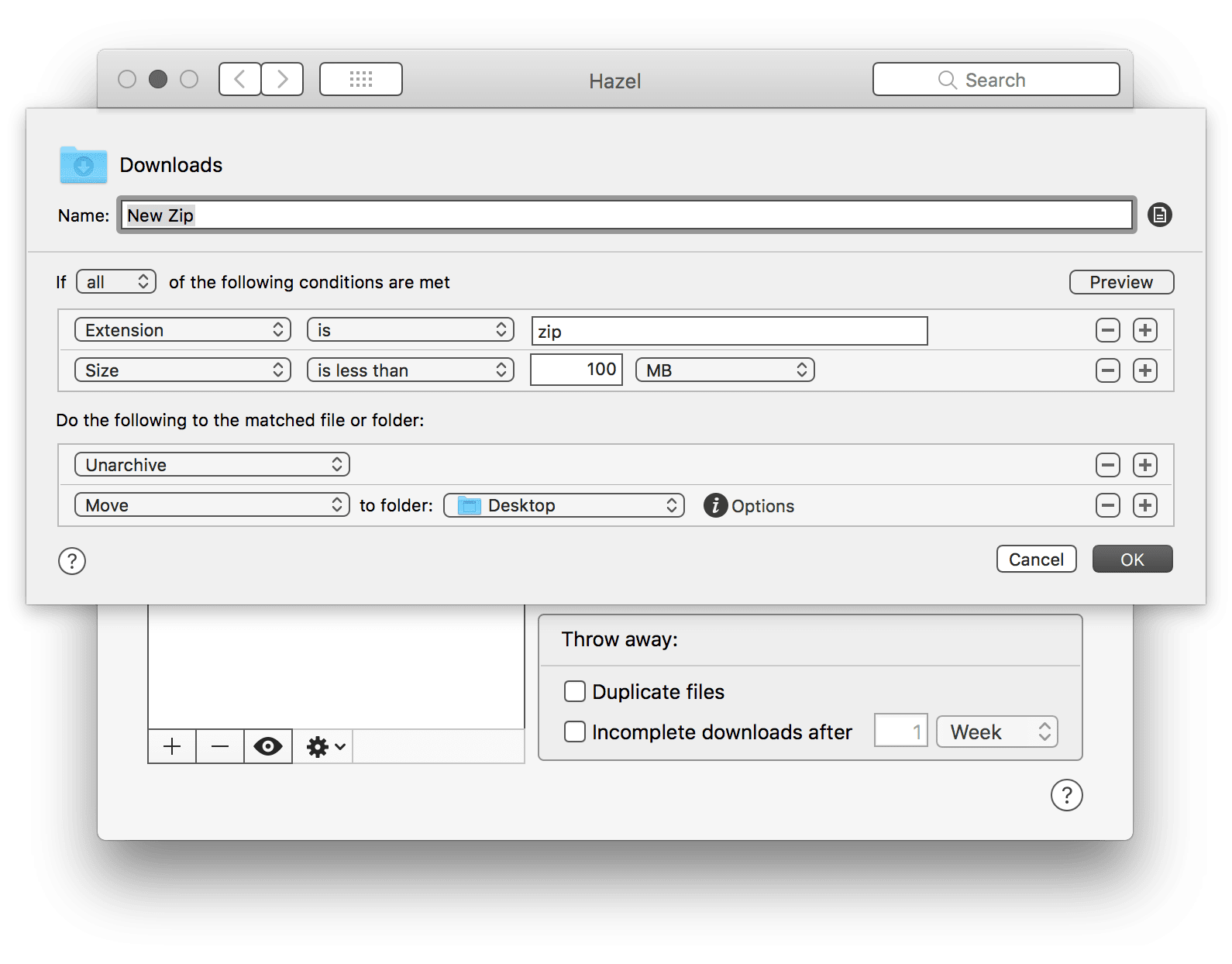
Task: Open the gear actions menu under the rule list
Action: tap(325, 746)
